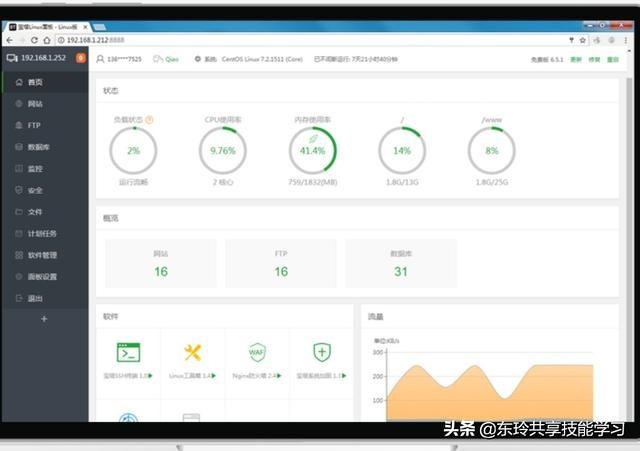Click the 759/1832(MB) memory text
Screen dimensions: 640x451
click(x=313, y=182)
